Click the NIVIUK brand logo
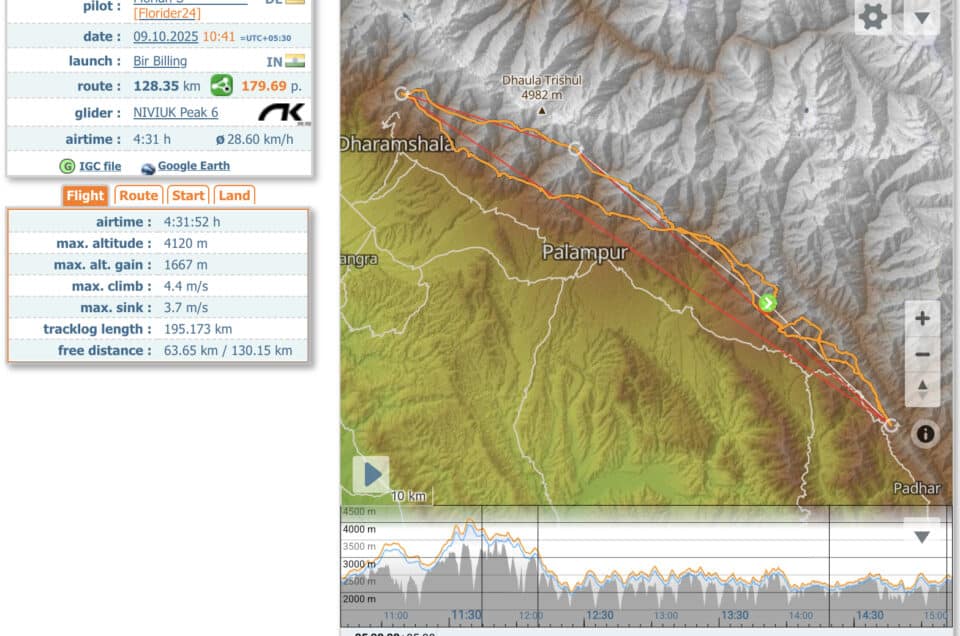This screenshot has width=960, height=636. (284, 112)
